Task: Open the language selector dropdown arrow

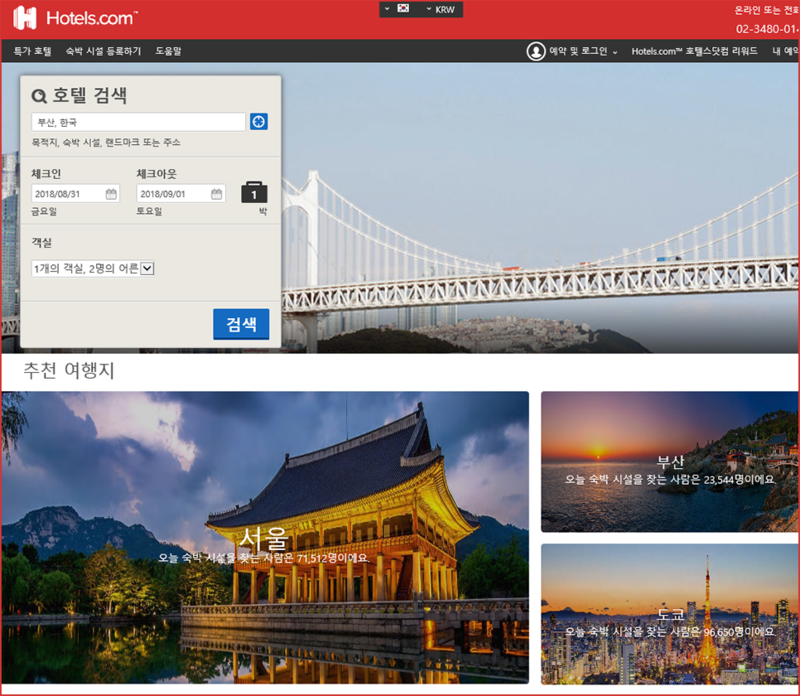Action: (388, 9)
